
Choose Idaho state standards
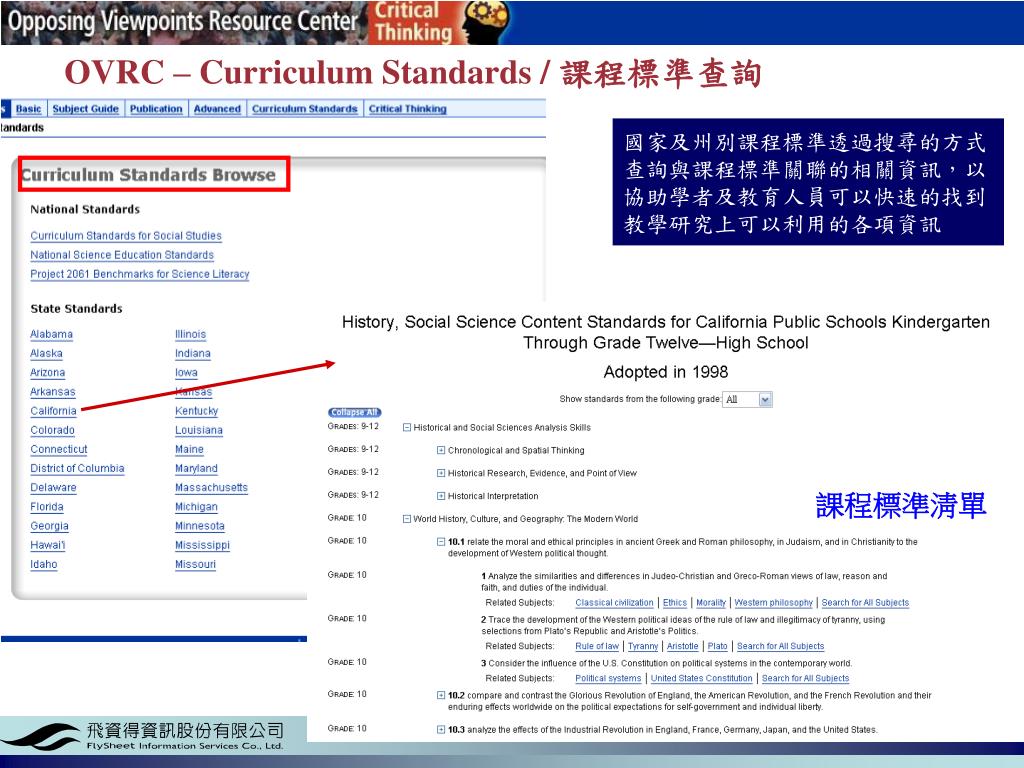coord(44,564)
